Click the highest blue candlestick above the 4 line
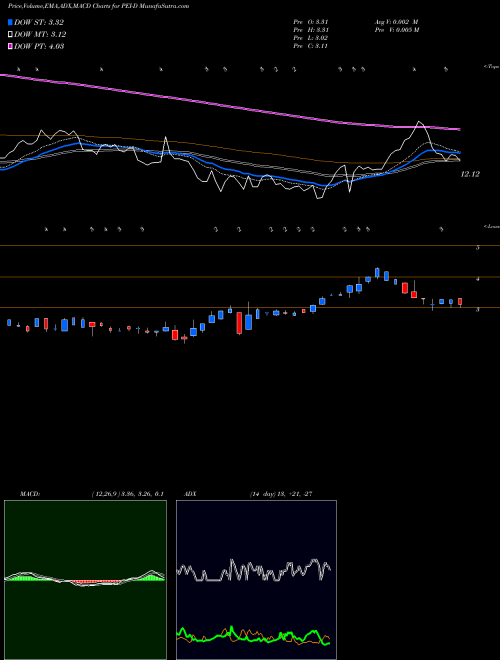 coord(378,272)
